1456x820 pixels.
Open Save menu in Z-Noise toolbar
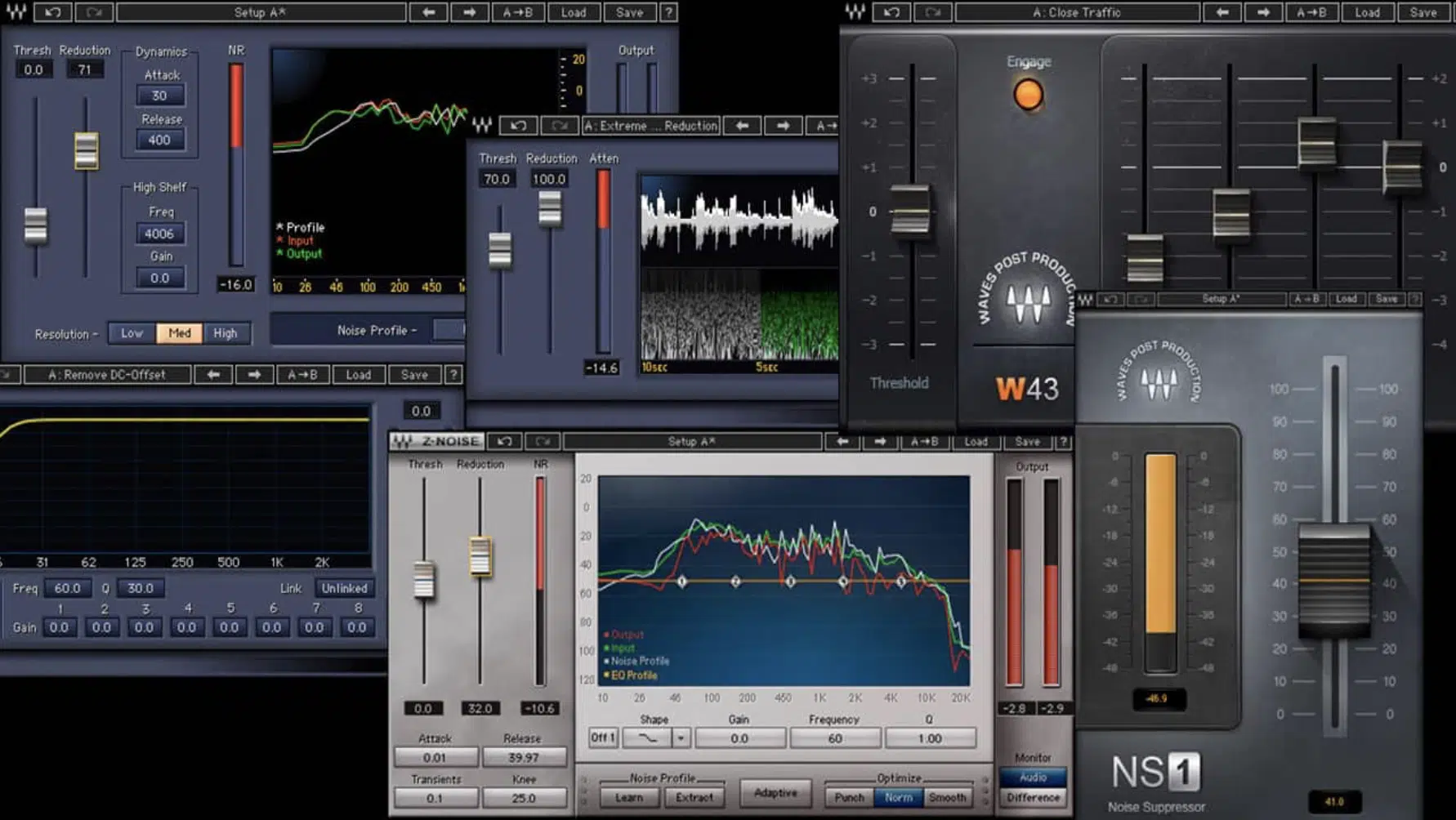point(1028,442)
